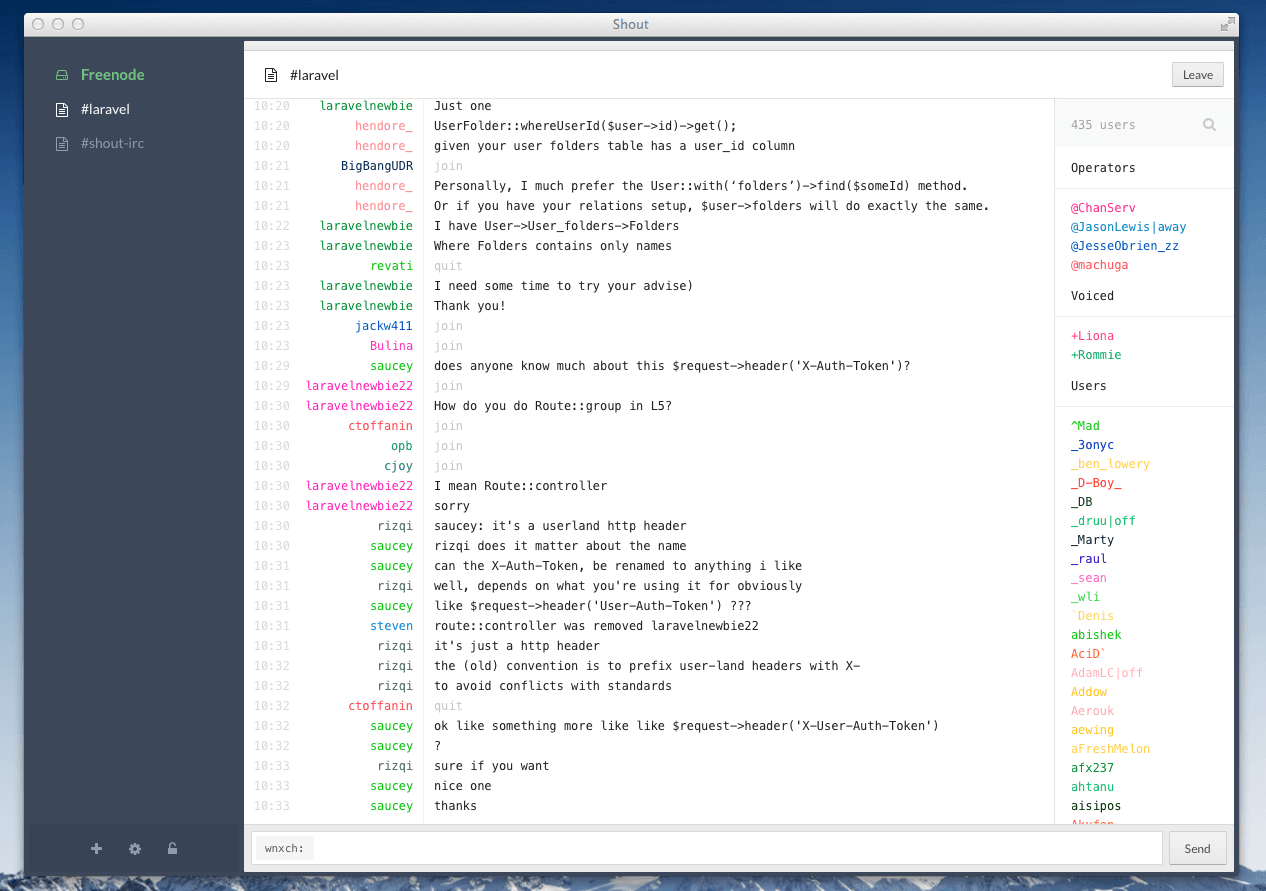Select the #laravel channel in the sidebar
Screen dimensions: 1266x891
pos(105,109)
